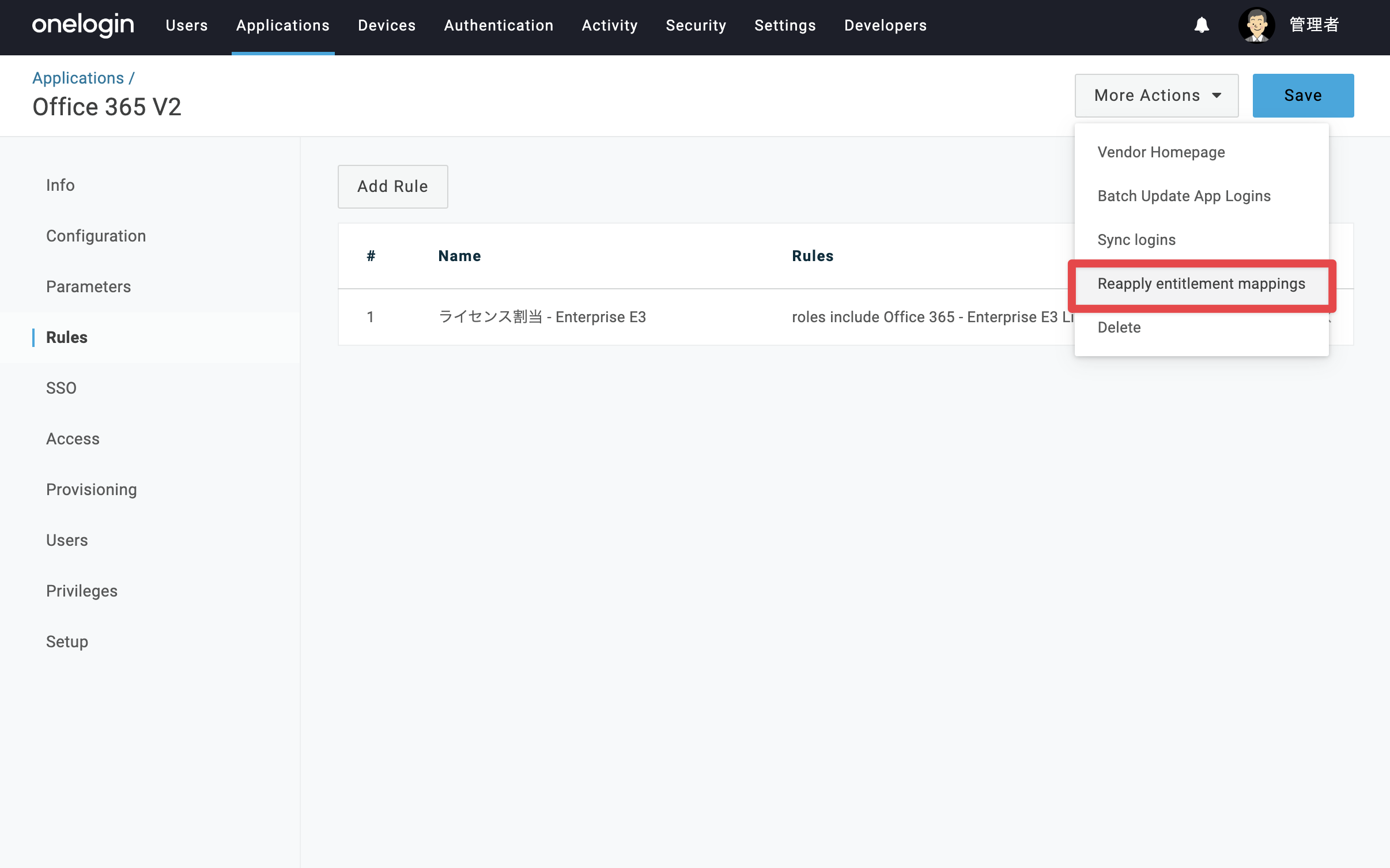Open the notifications bell

1202,25
